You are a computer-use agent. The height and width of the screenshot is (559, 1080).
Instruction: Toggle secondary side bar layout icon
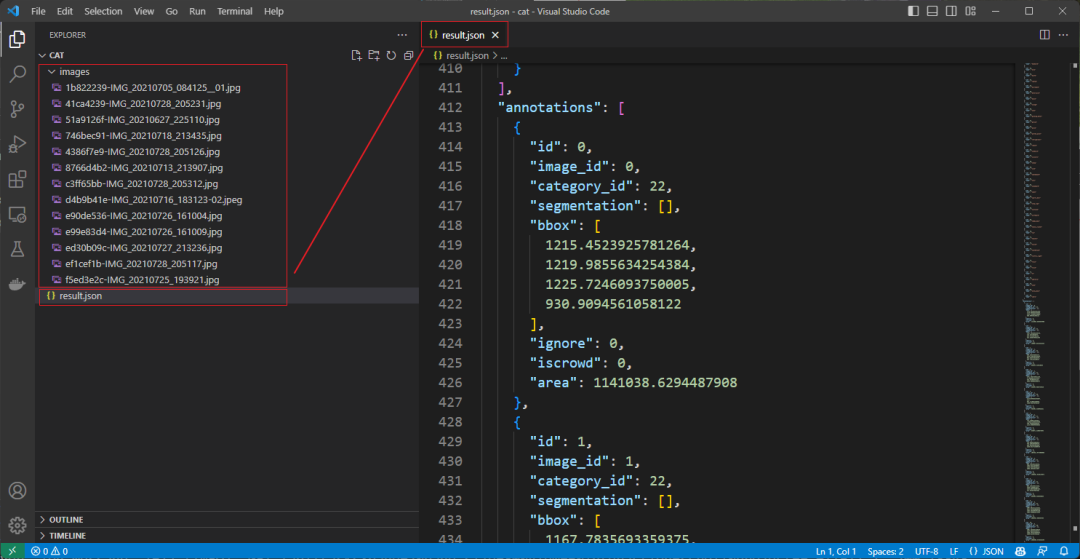point(951,11)
